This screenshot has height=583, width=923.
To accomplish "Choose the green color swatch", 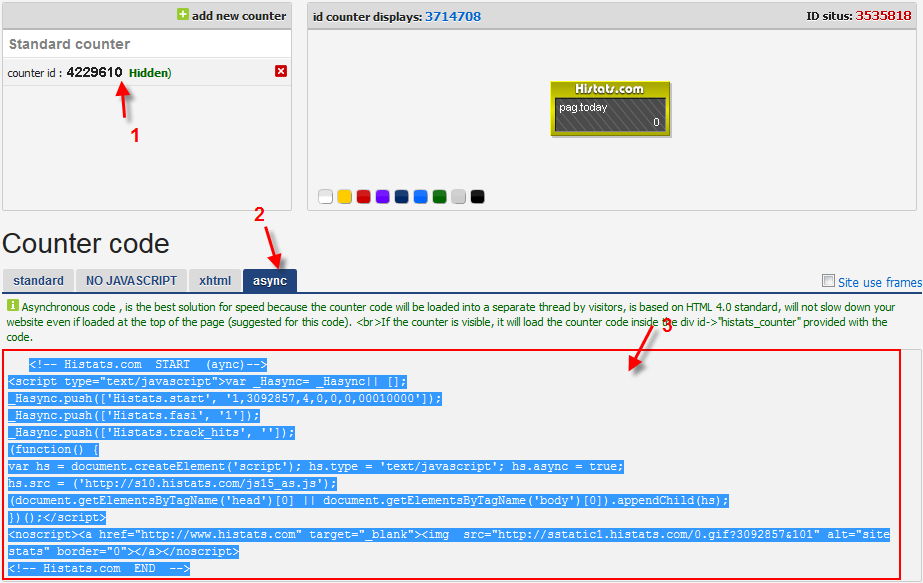I will [x=439, y=197].
